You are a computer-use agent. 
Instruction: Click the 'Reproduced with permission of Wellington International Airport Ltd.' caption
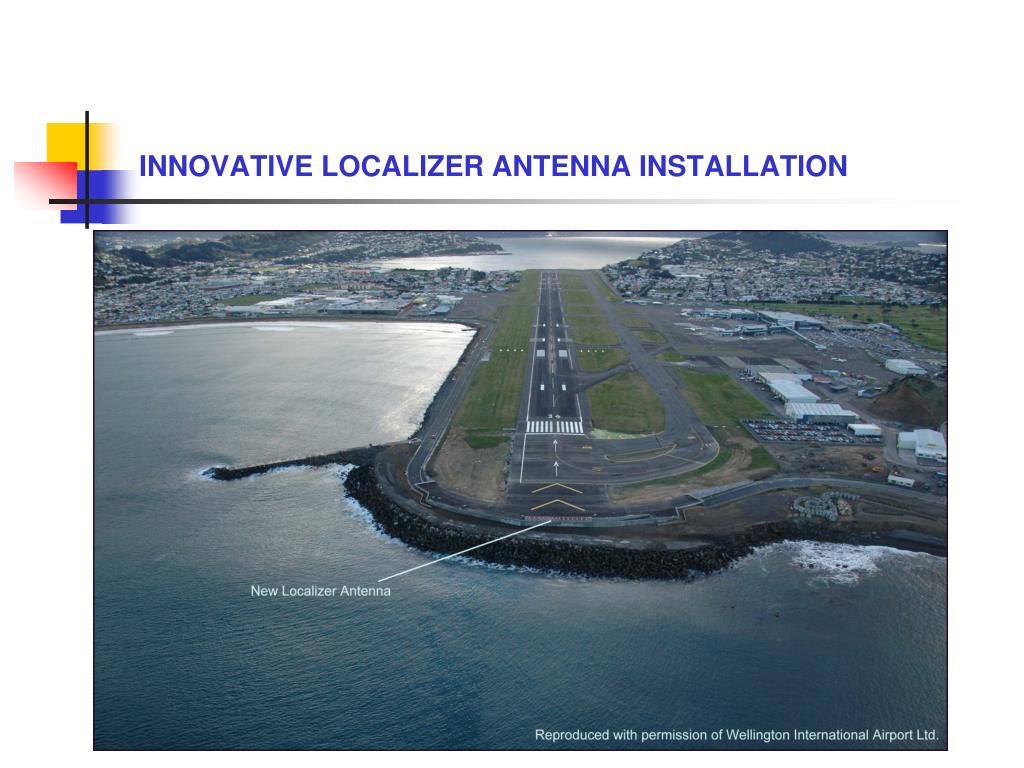[737, 735]
